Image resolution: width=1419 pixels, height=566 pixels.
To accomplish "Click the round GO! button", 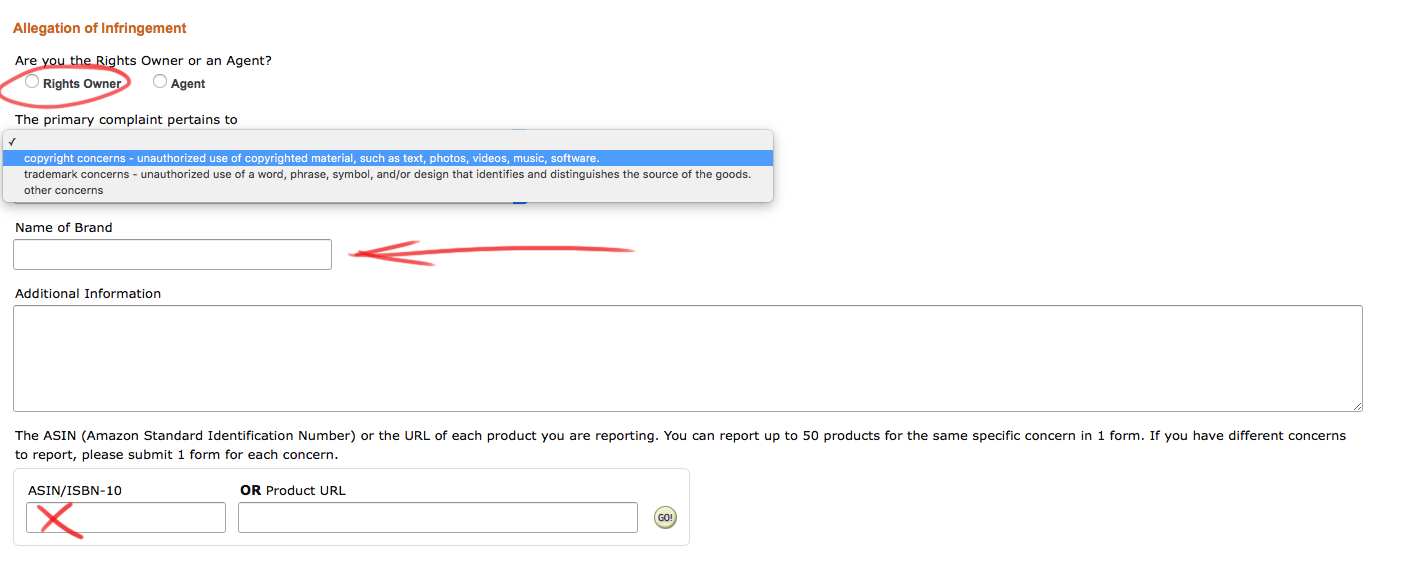I will pos(665,518).
